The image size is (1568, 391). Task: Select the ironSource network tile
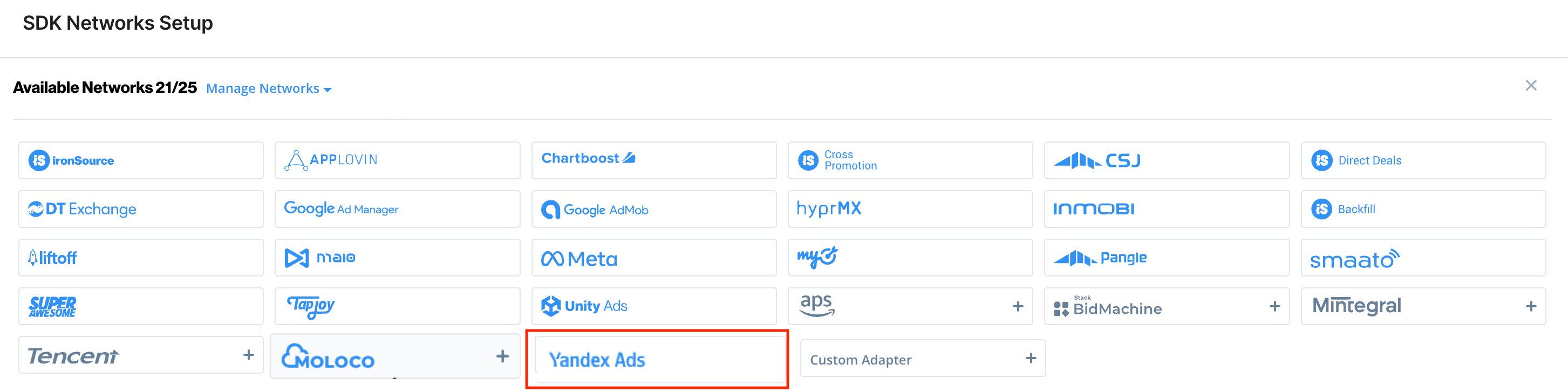tap(141, 161)
